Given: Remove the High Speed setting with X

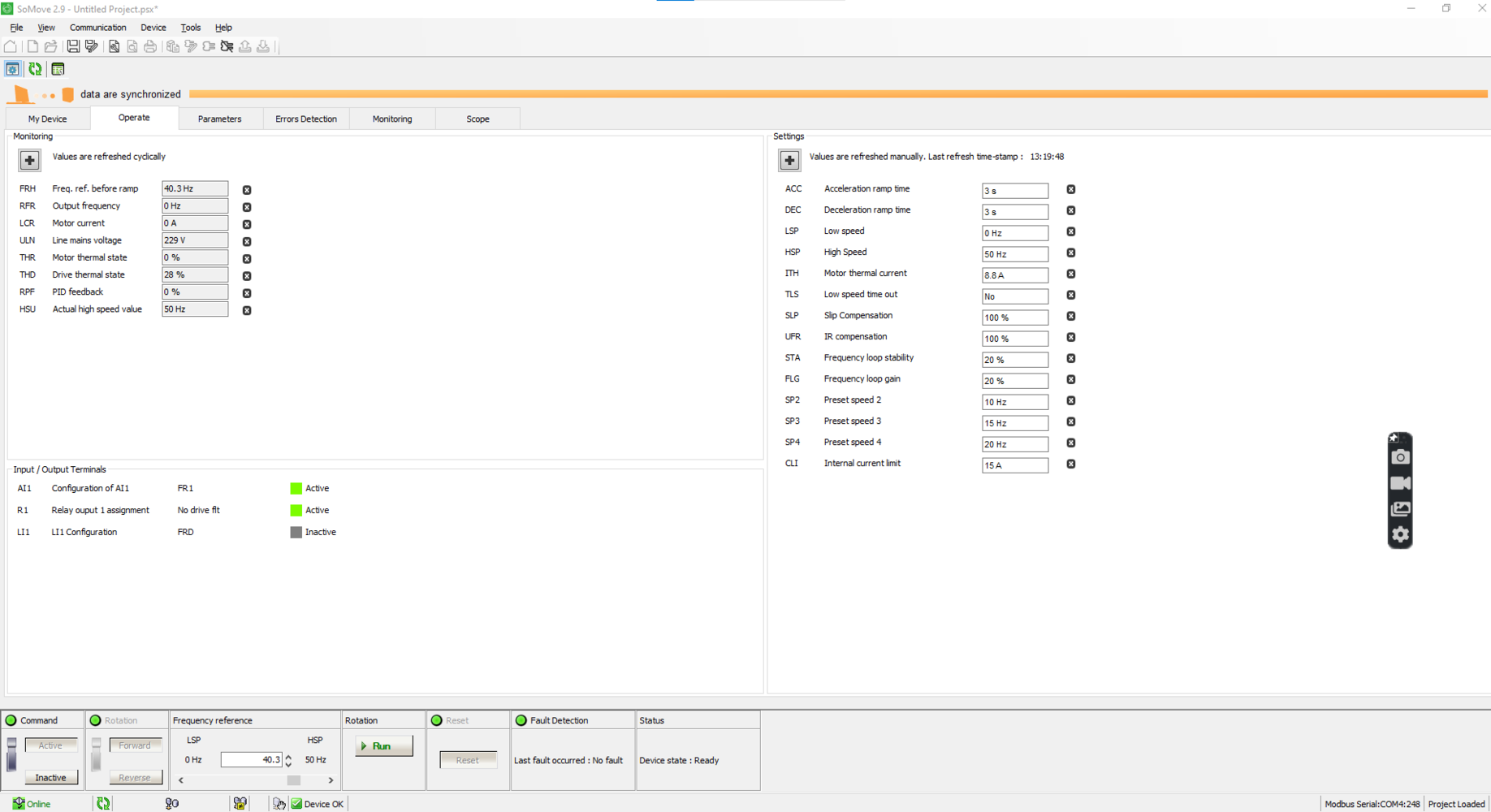Looking at the screenshot, I should tap(1070, 253).
